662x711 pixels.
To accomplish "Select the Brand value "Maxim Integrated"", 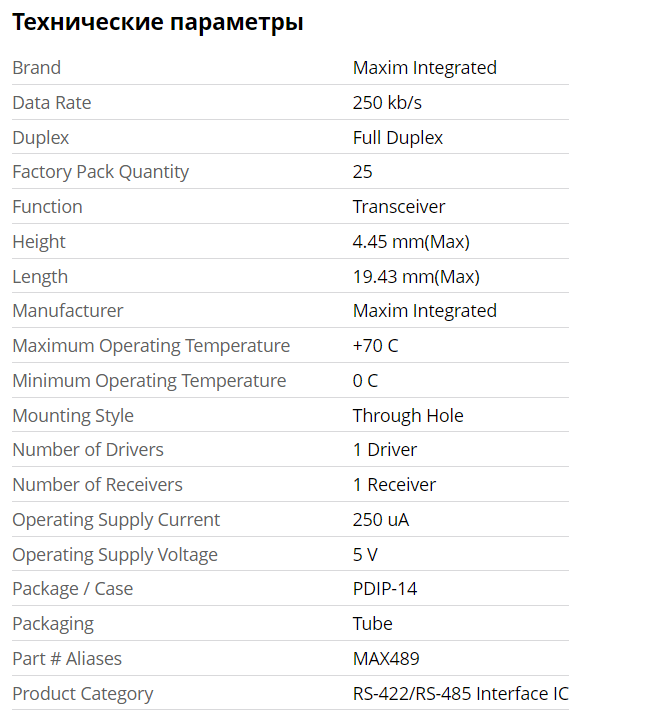I will (x=424, y=68).
